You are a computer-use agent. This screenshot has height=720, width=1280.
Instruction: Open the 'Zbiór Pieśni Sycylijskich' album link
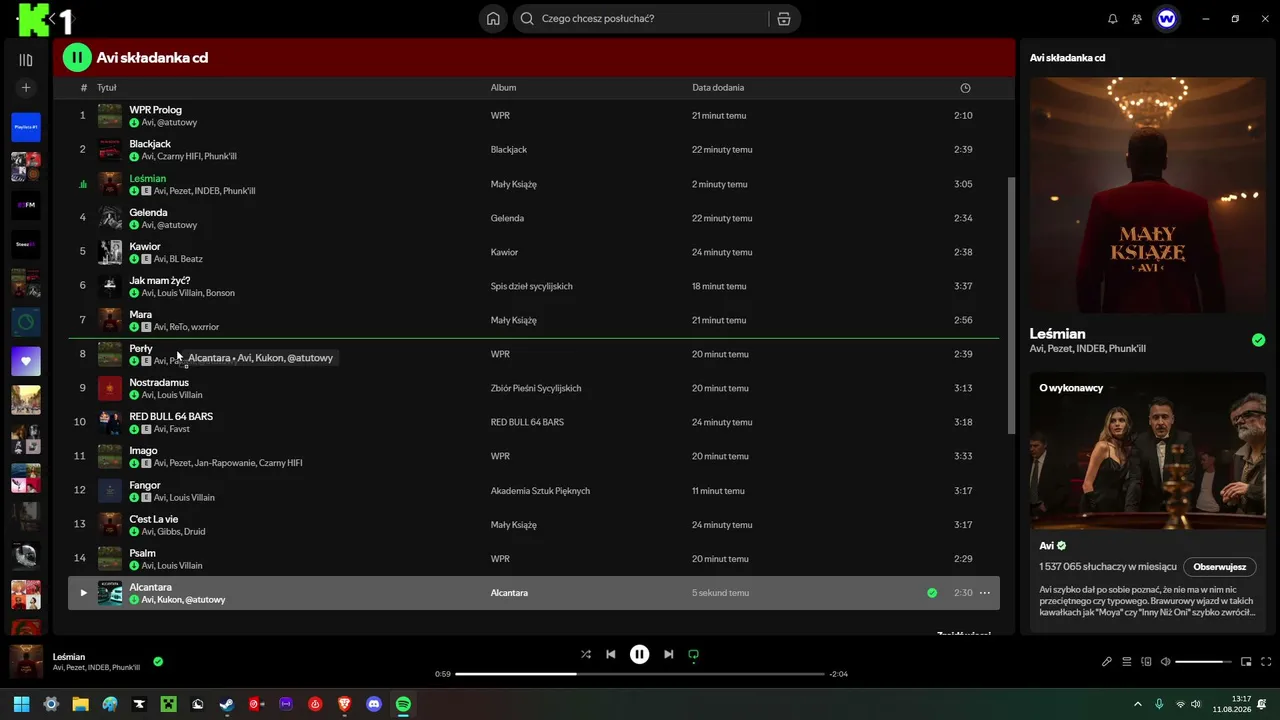click(536, 388)
